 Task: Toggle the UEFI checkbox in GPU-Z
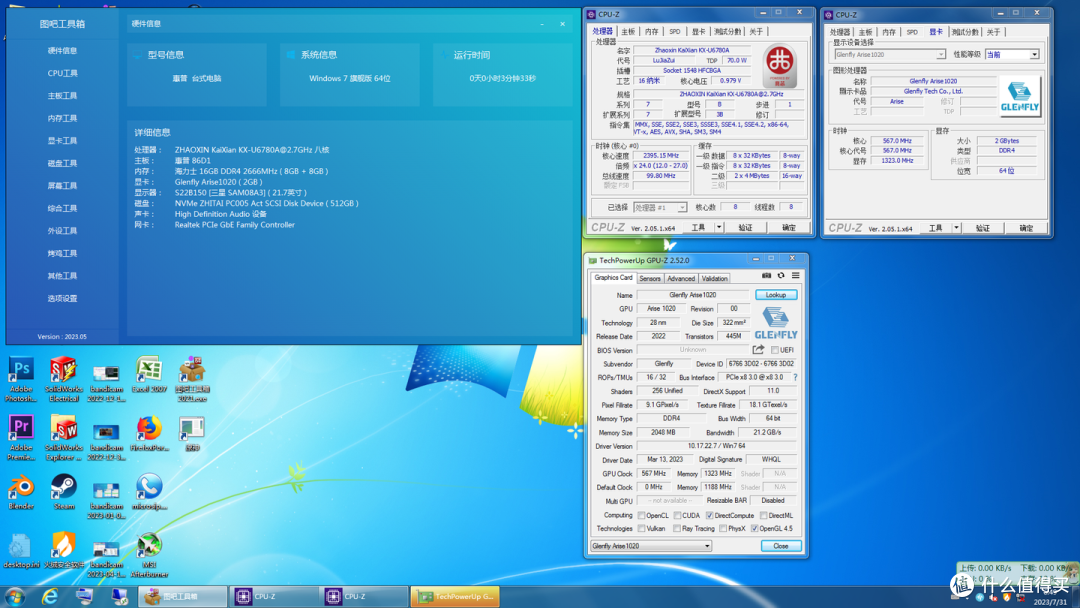coord(775,350)
